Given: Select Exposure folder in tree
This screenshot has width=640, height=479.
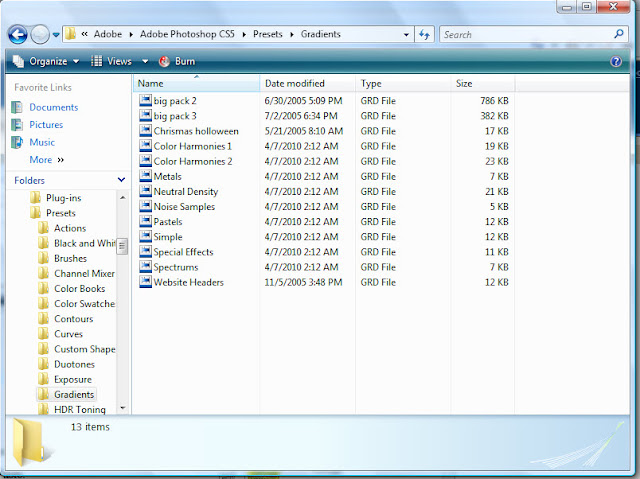Looking at the screenshot, I should (73, 379).
